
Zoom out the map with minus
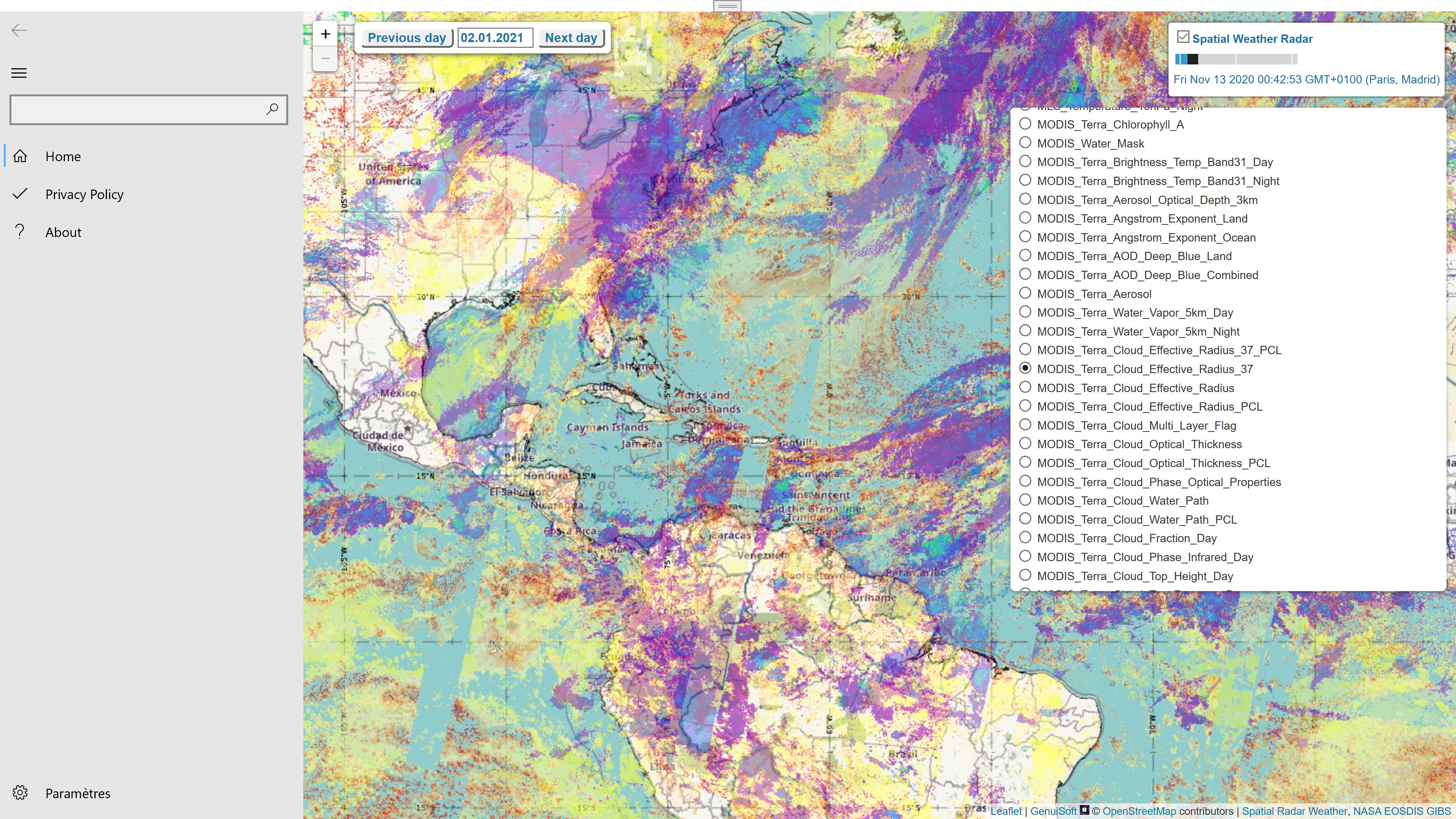326,58
